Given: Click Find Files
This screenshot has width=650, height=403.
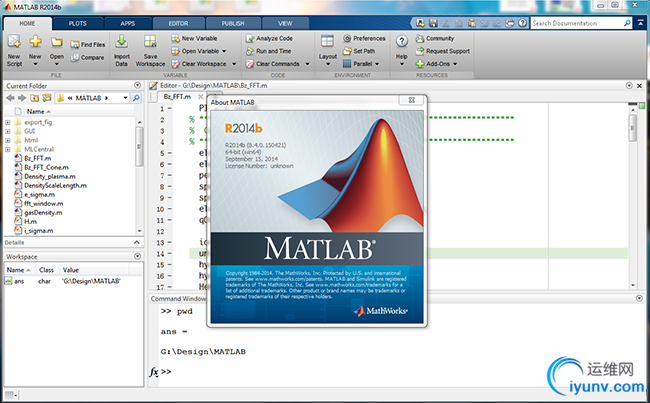Looking at the screenshot, I should click(87, 44).
